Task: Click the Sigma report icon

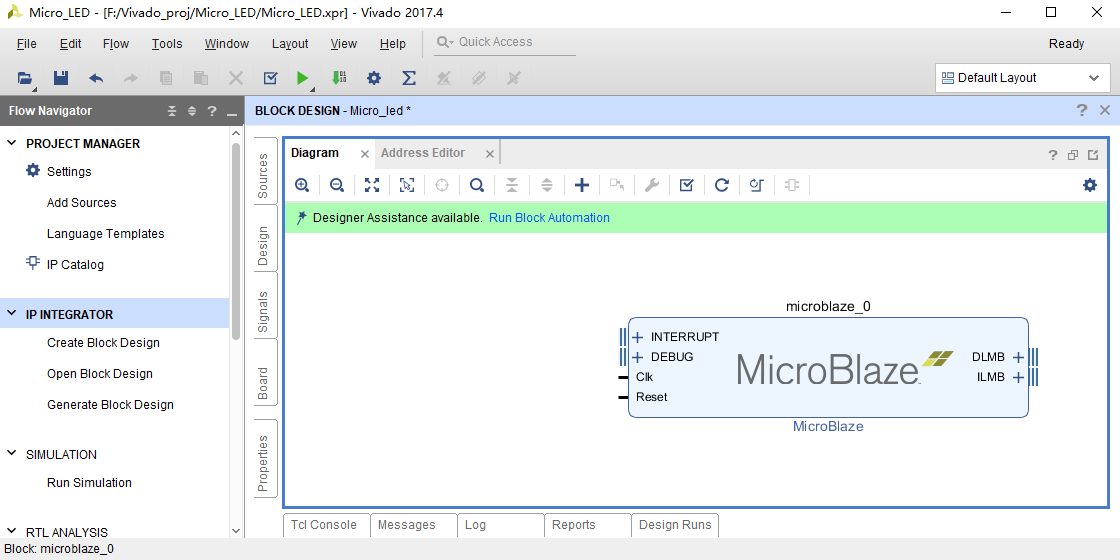Action: (x=409, y=78)
